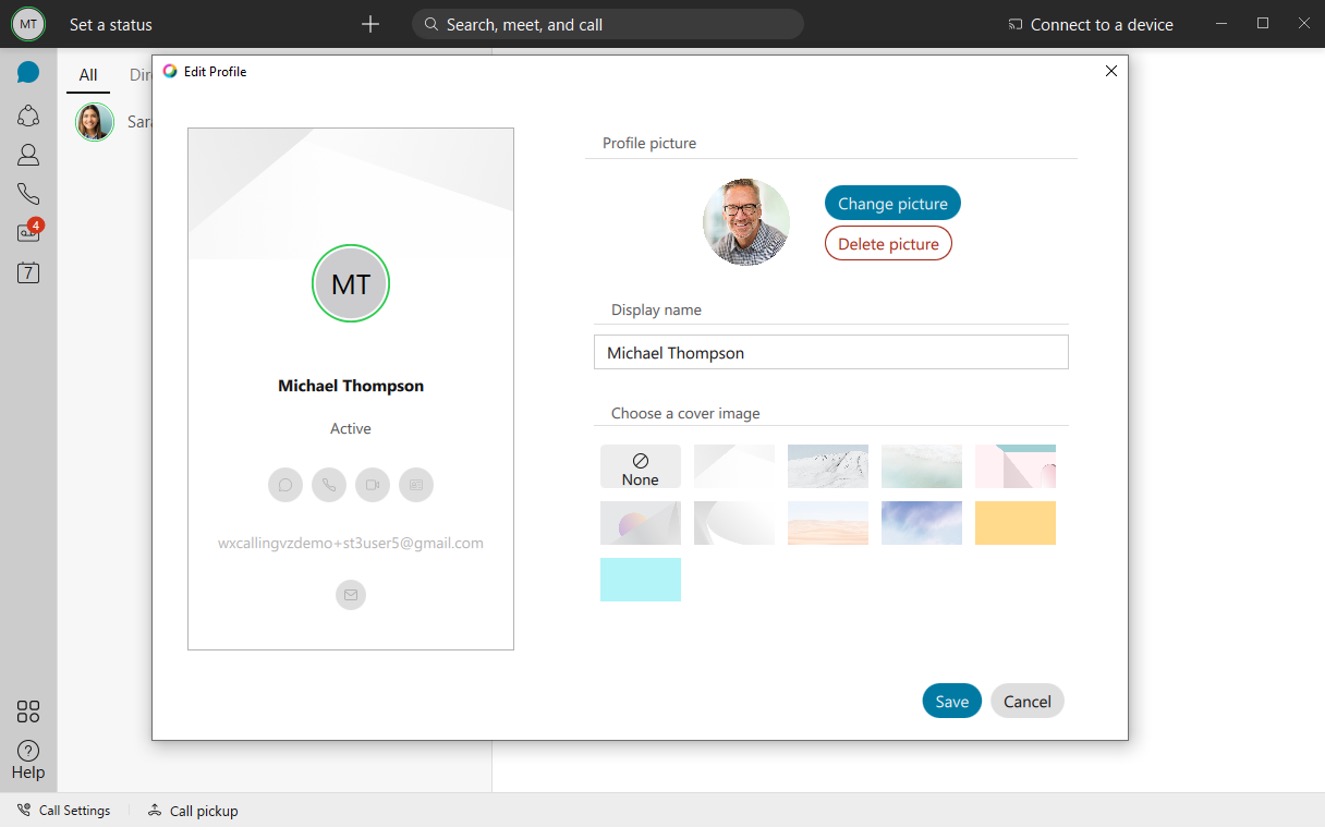The width and height of the screenshot is (1325, 830).
Task: Open Sarah's conversation avatar
Action: [x=93, y=121]
